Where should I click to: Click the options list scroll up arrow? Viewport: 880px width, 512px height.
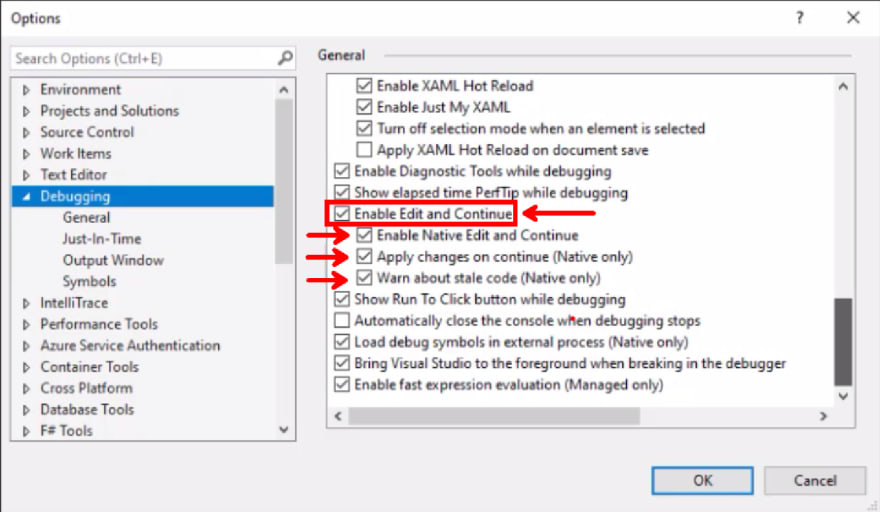pos(843,86)
